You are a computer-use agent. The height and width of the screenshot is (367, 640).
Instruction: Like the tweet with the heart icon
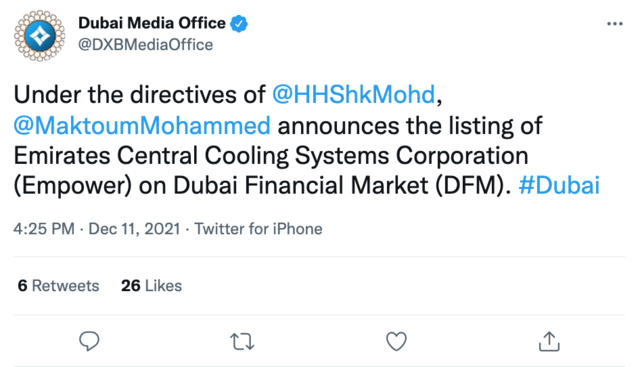click(396, 341)
